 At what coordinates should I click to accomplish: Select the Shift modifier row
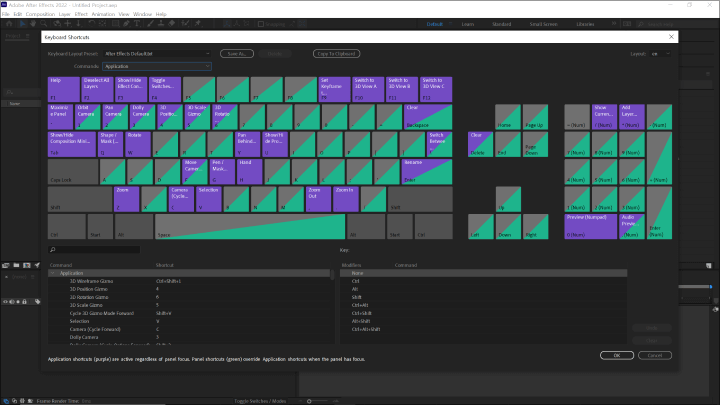coord(484,297)
